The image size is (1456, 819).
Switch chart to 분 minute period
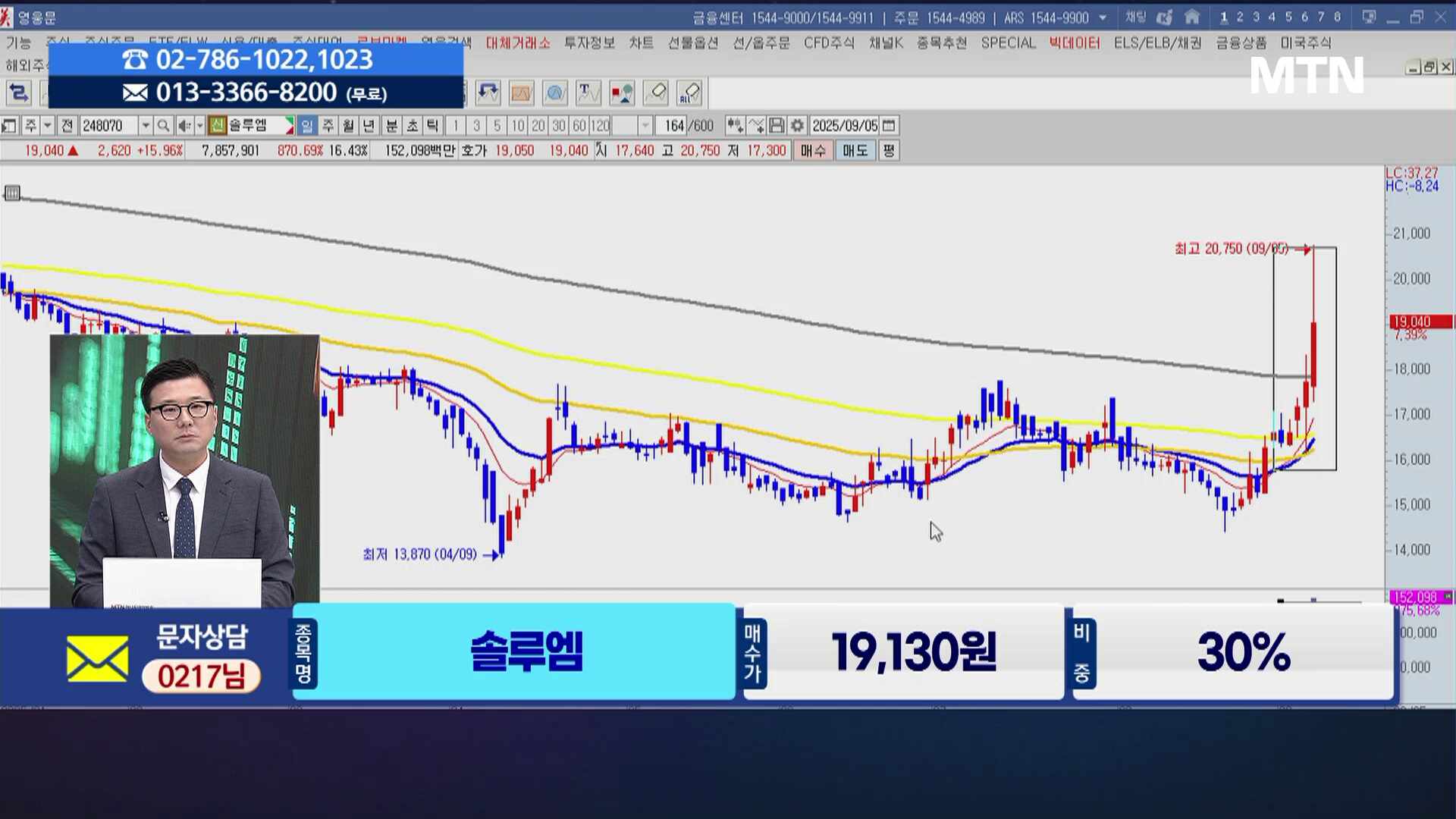[391, 126]
